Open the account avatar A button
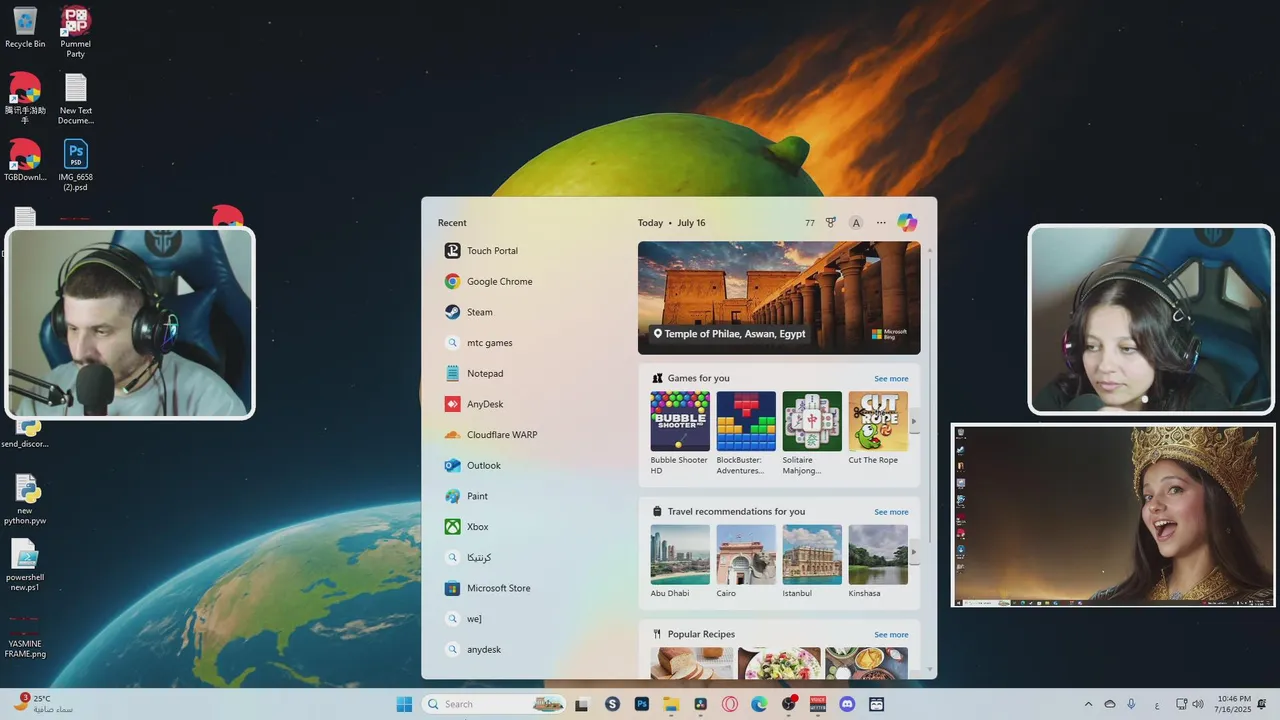Screen dimensions: 1280x720 pos(856,223)
